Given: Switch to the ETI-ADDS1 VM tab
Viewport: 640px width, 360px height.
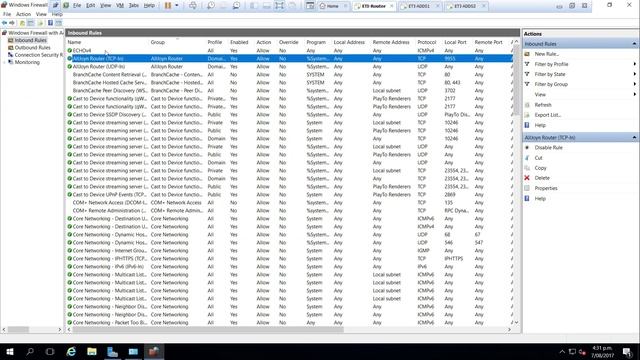Looking at the screenshot, I should click(420, 6).
